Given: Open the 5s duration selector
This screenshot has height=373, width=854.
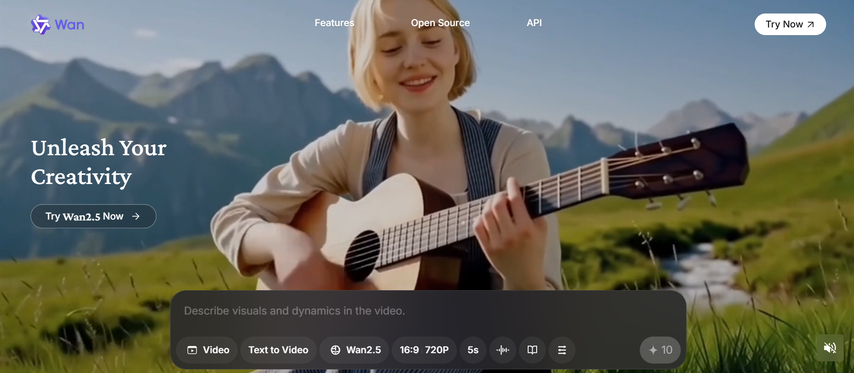Looking at the screenshot, I should pos(473,350).
